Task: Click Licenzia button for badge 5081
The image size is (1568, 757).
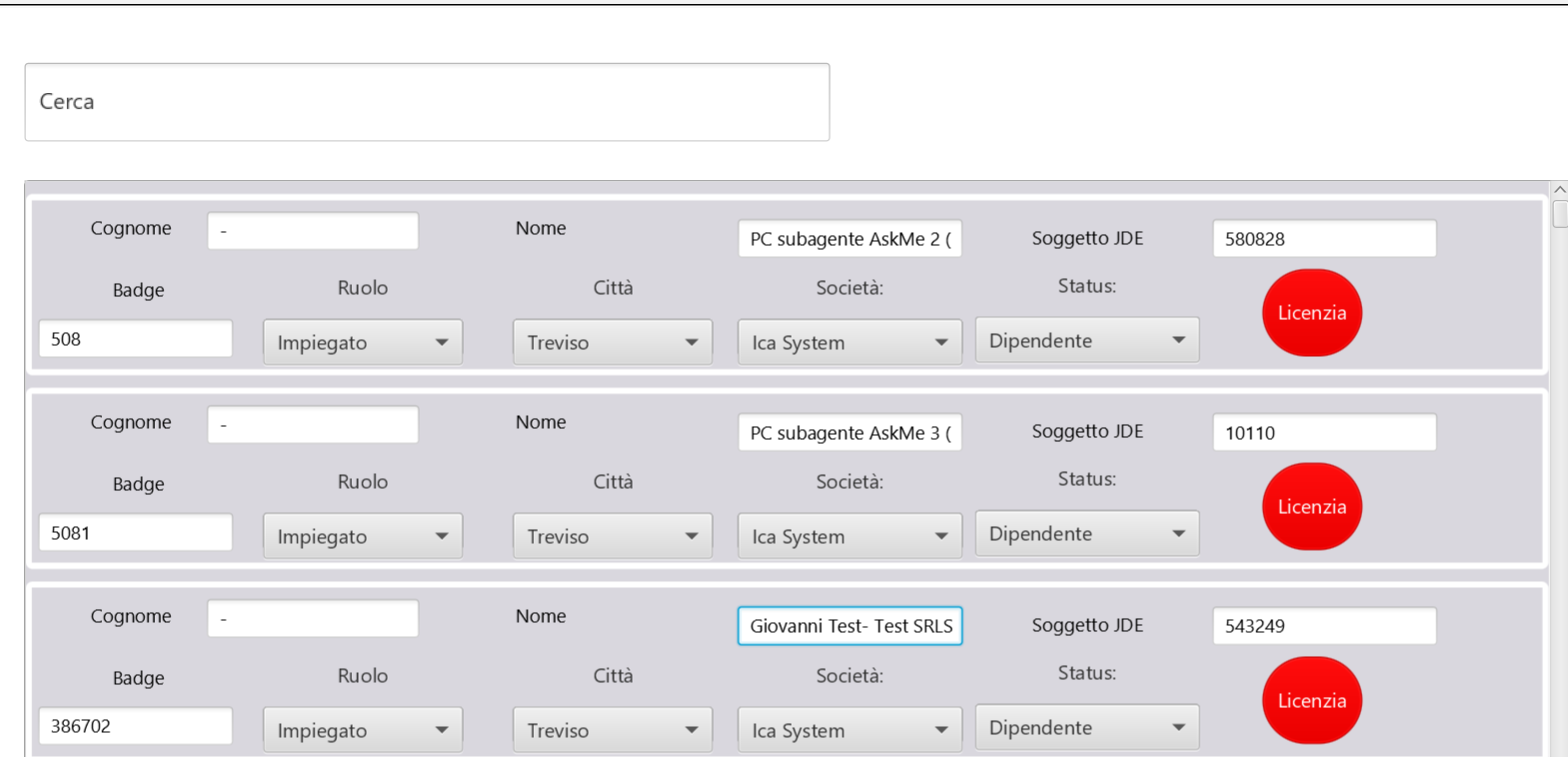Action: [x=1311, y=507]
